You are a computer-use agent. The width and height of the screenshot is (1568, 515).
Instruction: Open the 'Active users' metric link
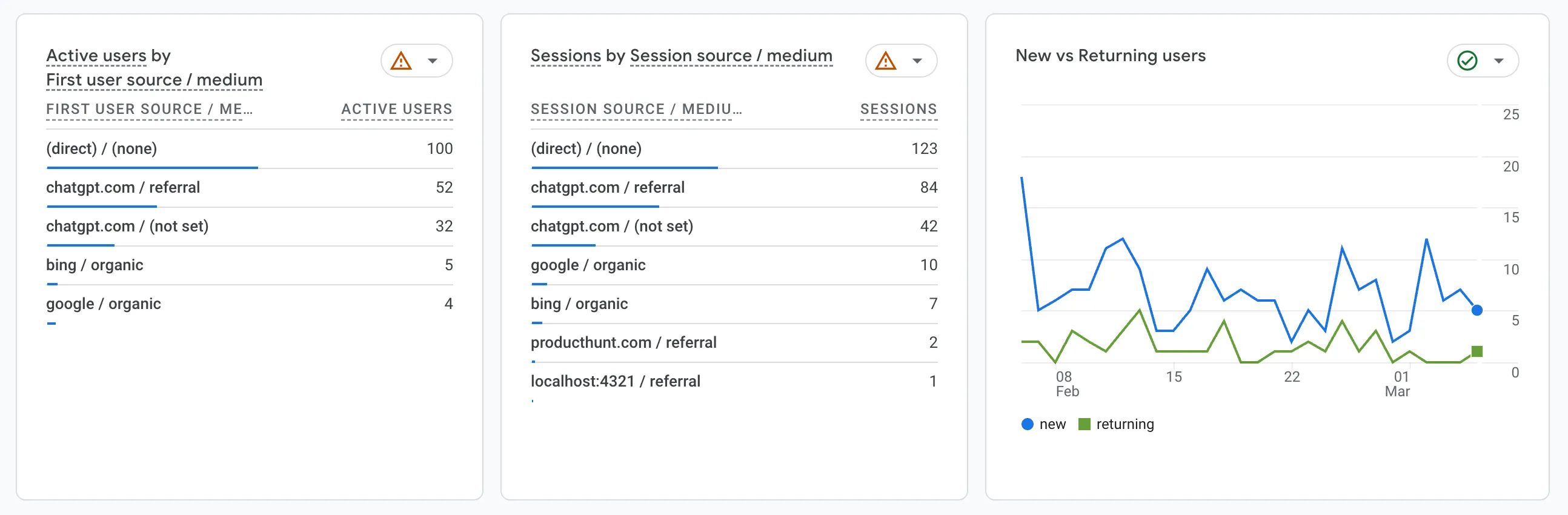click(x=95, y=55)
